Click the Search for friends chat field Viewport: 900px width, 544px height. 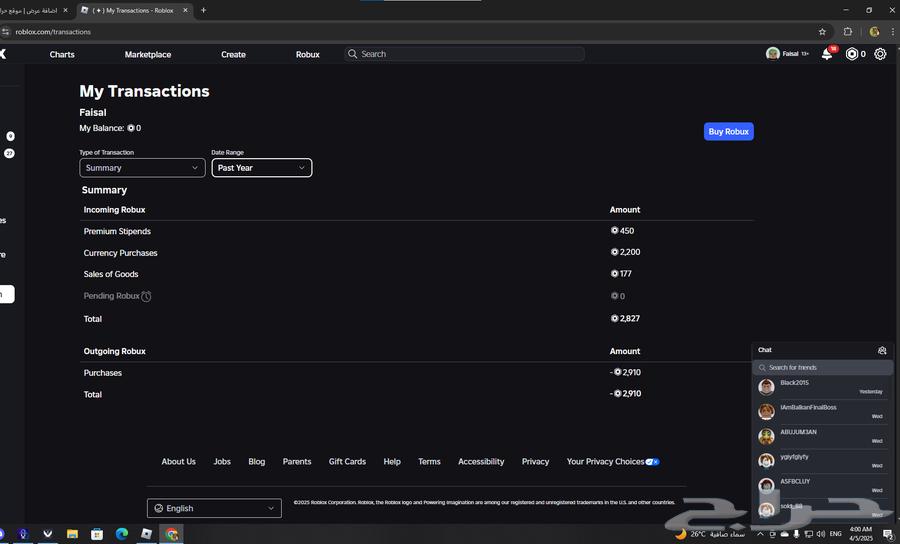point(823,367)
